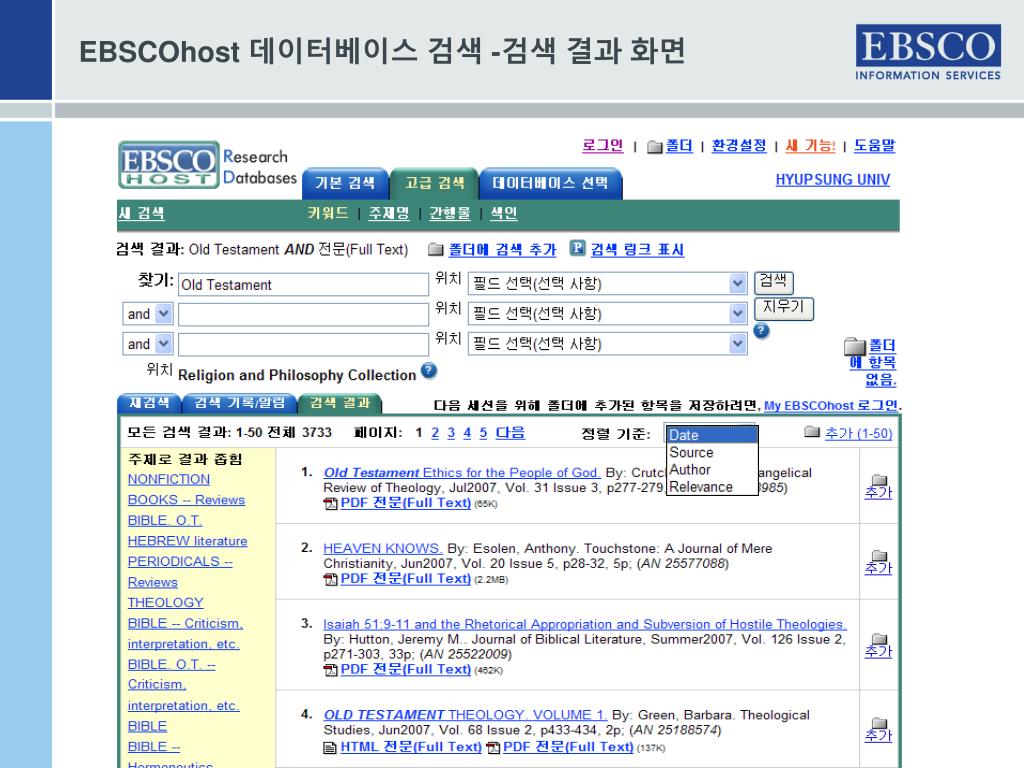
Task: Click add-folder icon for result 1
Action: [879, 480]
